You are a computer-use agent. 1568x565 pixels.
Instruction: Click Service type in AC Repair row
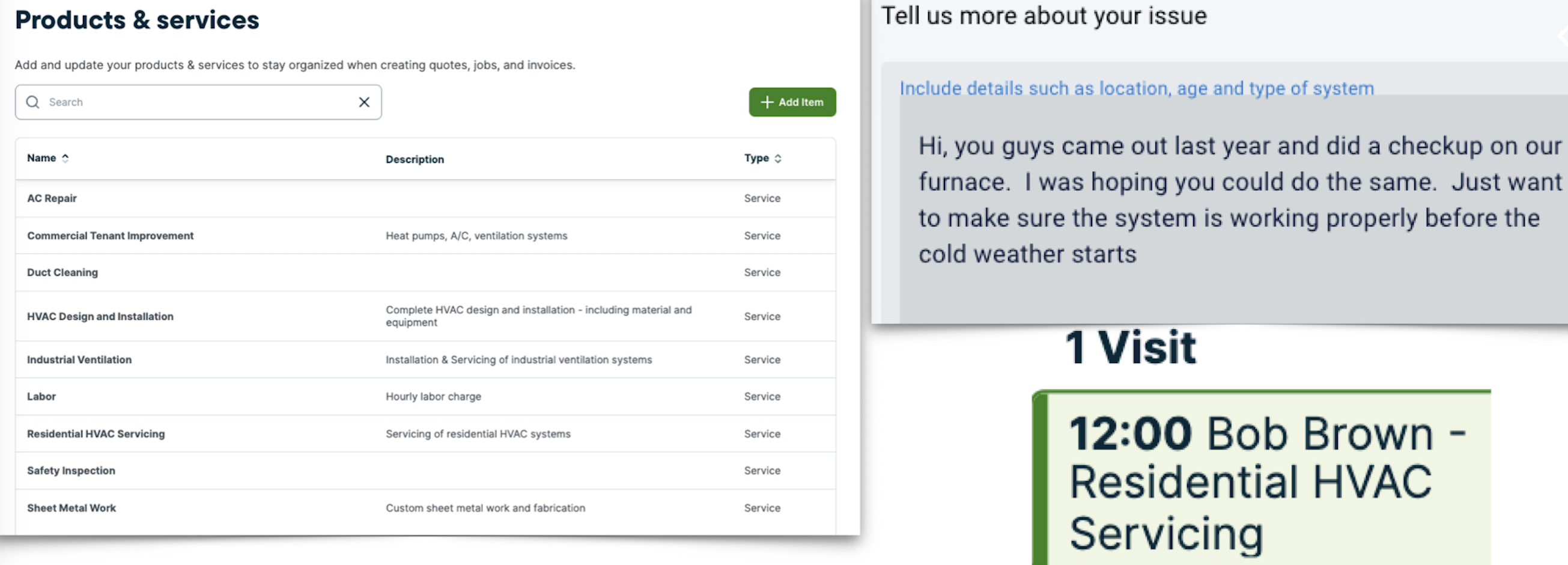762,198
